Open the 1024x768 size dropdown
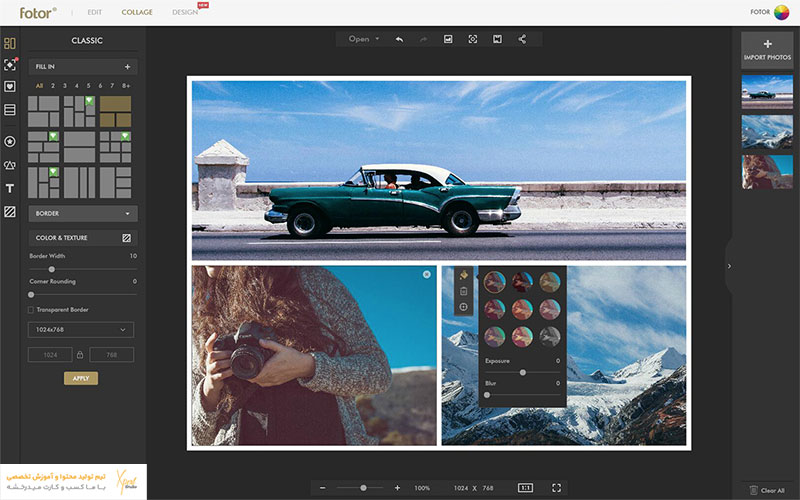800x500 pixels. click(x=81, y=330)
